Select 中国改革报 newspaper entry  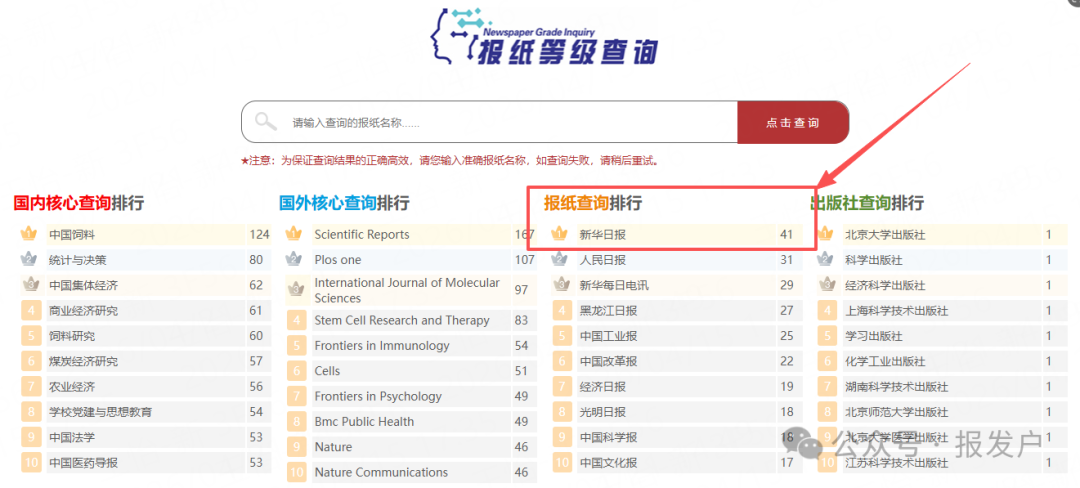click(608, 361)
